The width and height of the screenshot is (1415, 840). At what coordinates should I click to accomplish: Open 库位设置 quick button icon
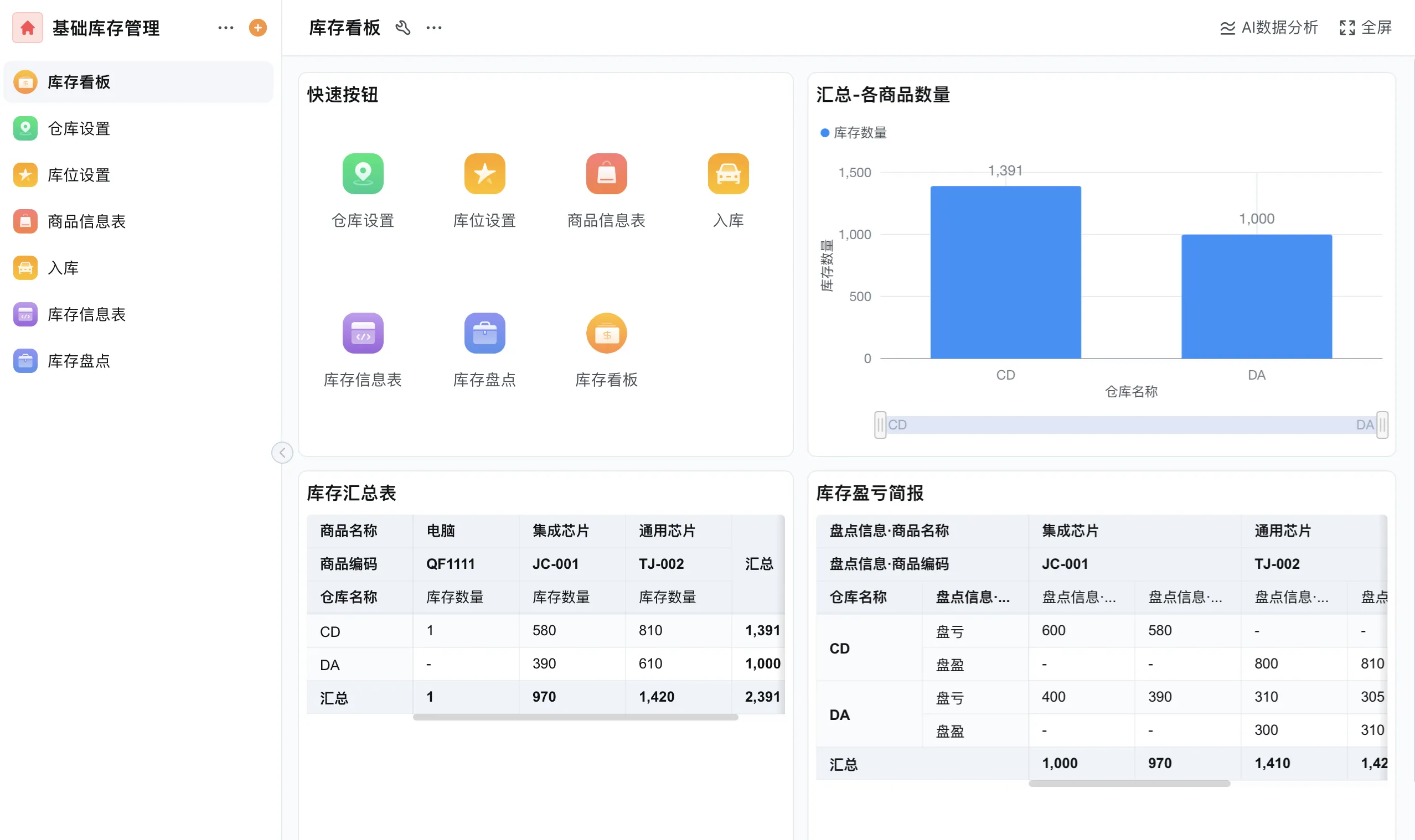[x=484, y=174]
